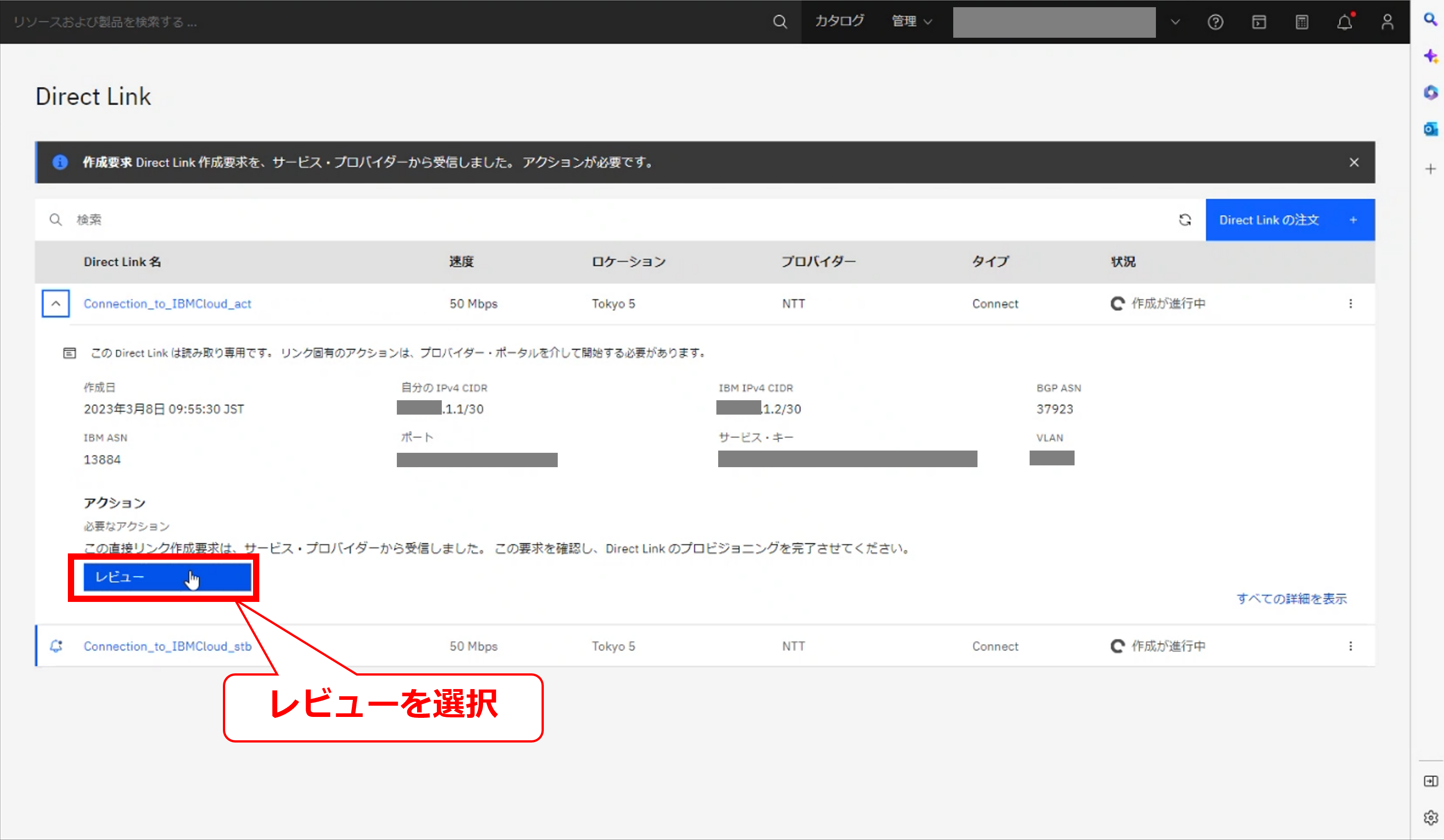Open the user profile avatar icon
This screenshot has height=840, width=1444.
pos(1387,22)
